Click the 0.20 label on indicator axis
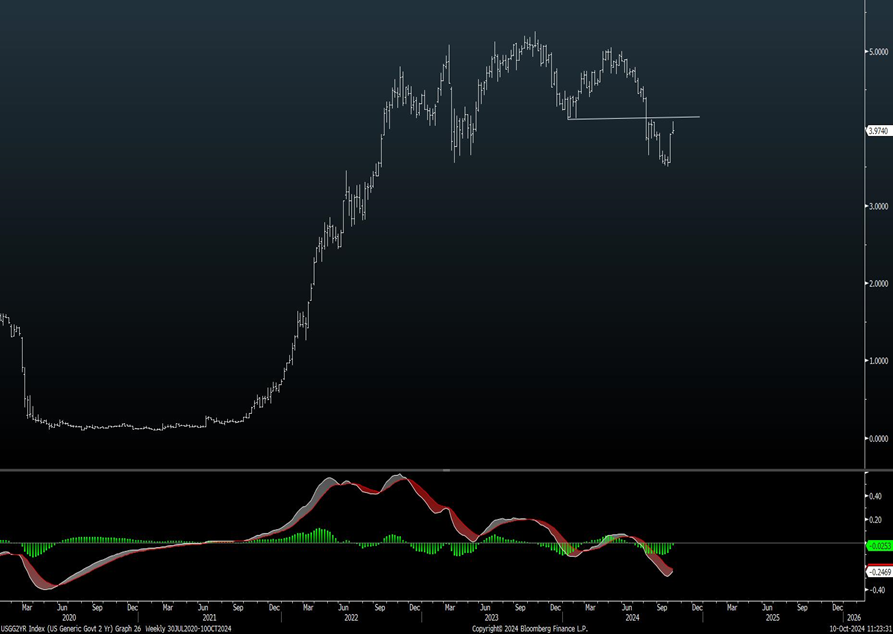Image resolution: width=893 pixels, height=634 pixels. (x=875, y=520)
